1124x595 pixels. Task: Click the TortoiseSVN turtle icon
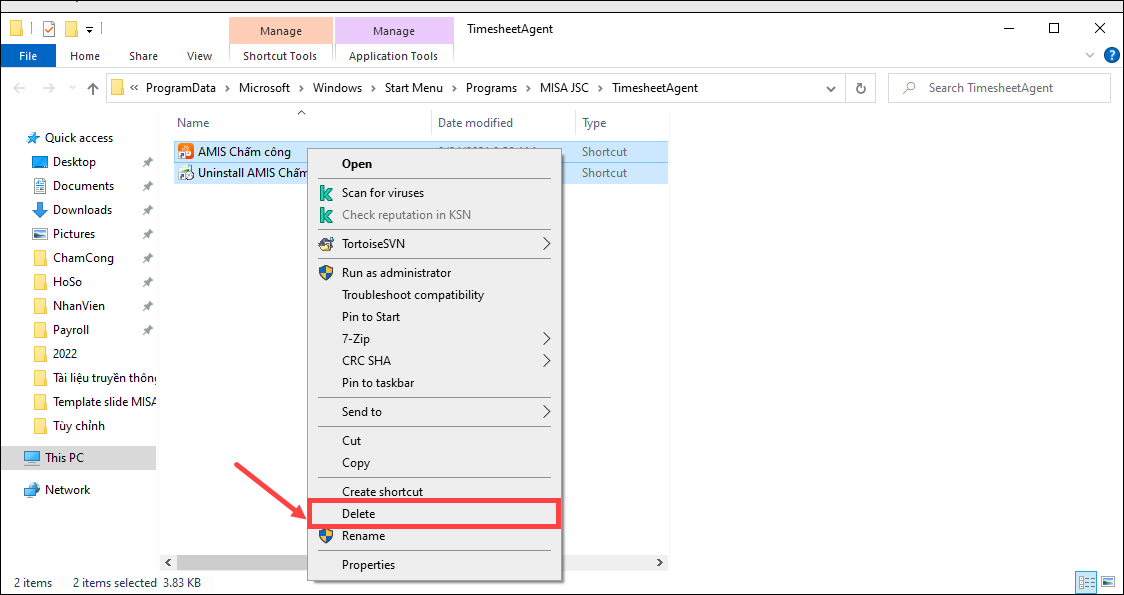[325, 244]
